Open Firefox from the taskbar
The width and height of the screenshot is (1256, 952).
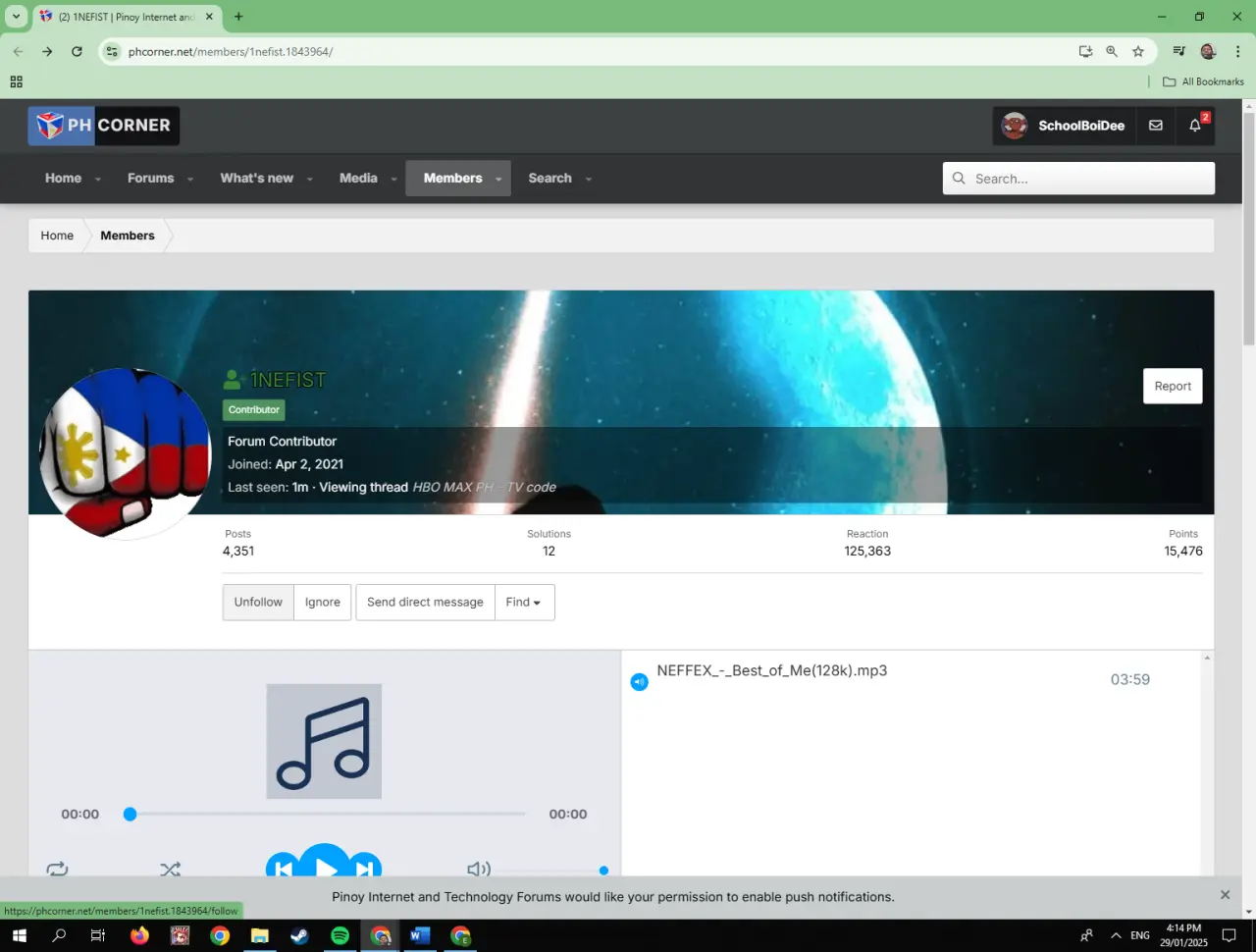(x=139, y=935)
